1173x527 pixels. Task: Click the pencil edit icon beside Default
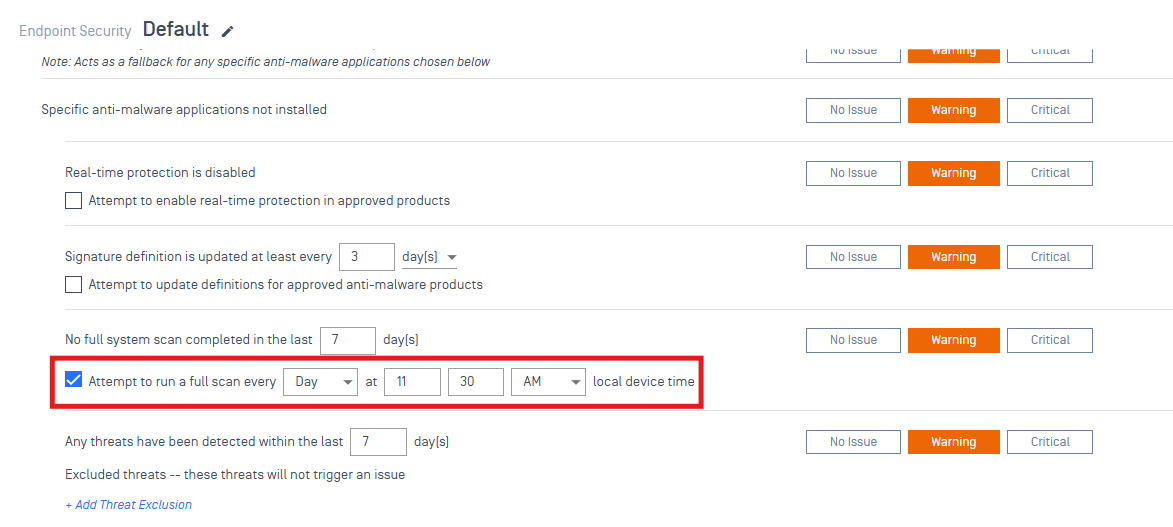click(x=227, y=31)
